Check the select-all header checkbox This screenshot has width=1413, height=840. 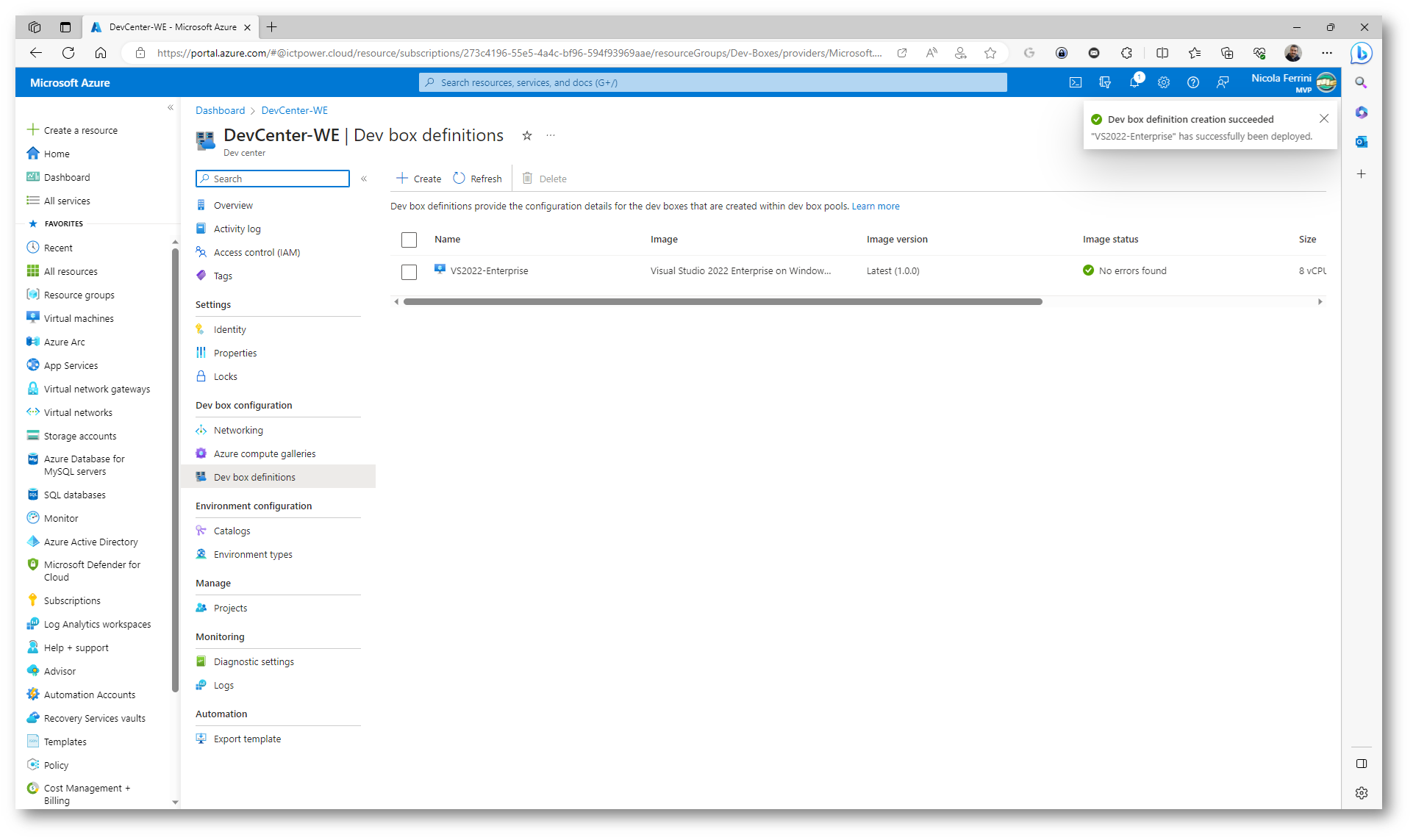coord(409,240)
